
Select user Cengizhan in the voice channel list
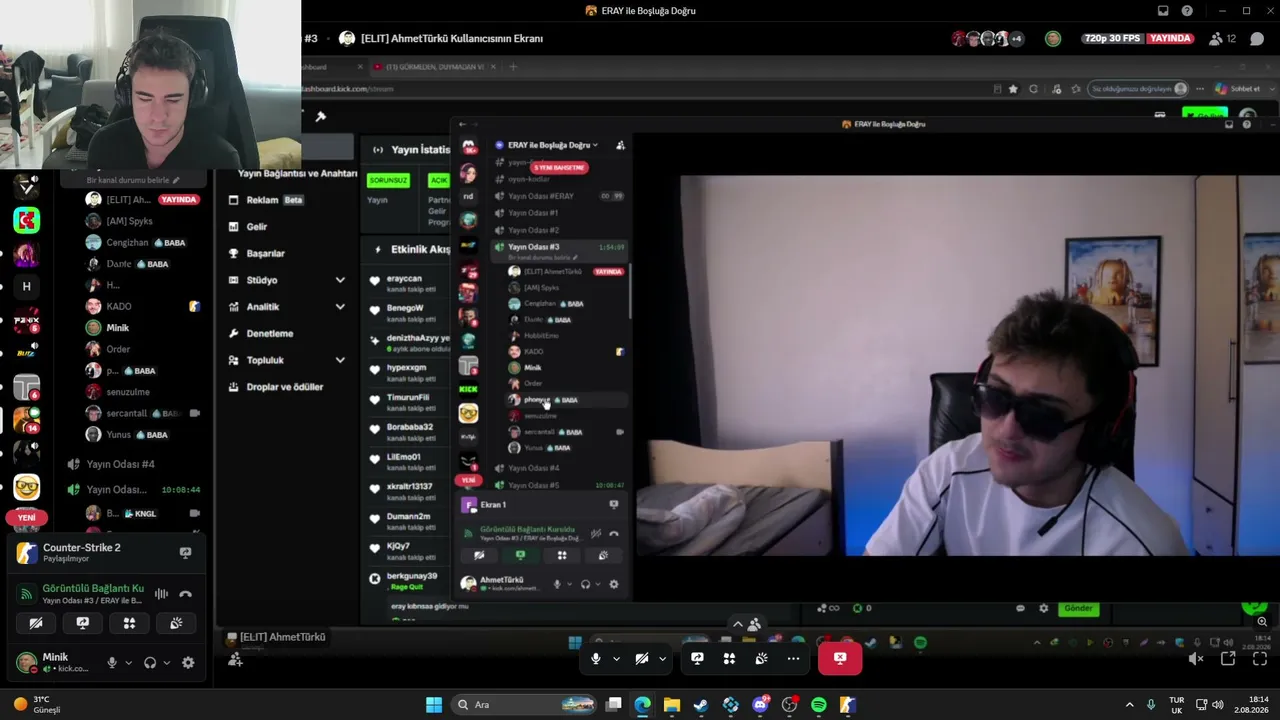[127, 242]
